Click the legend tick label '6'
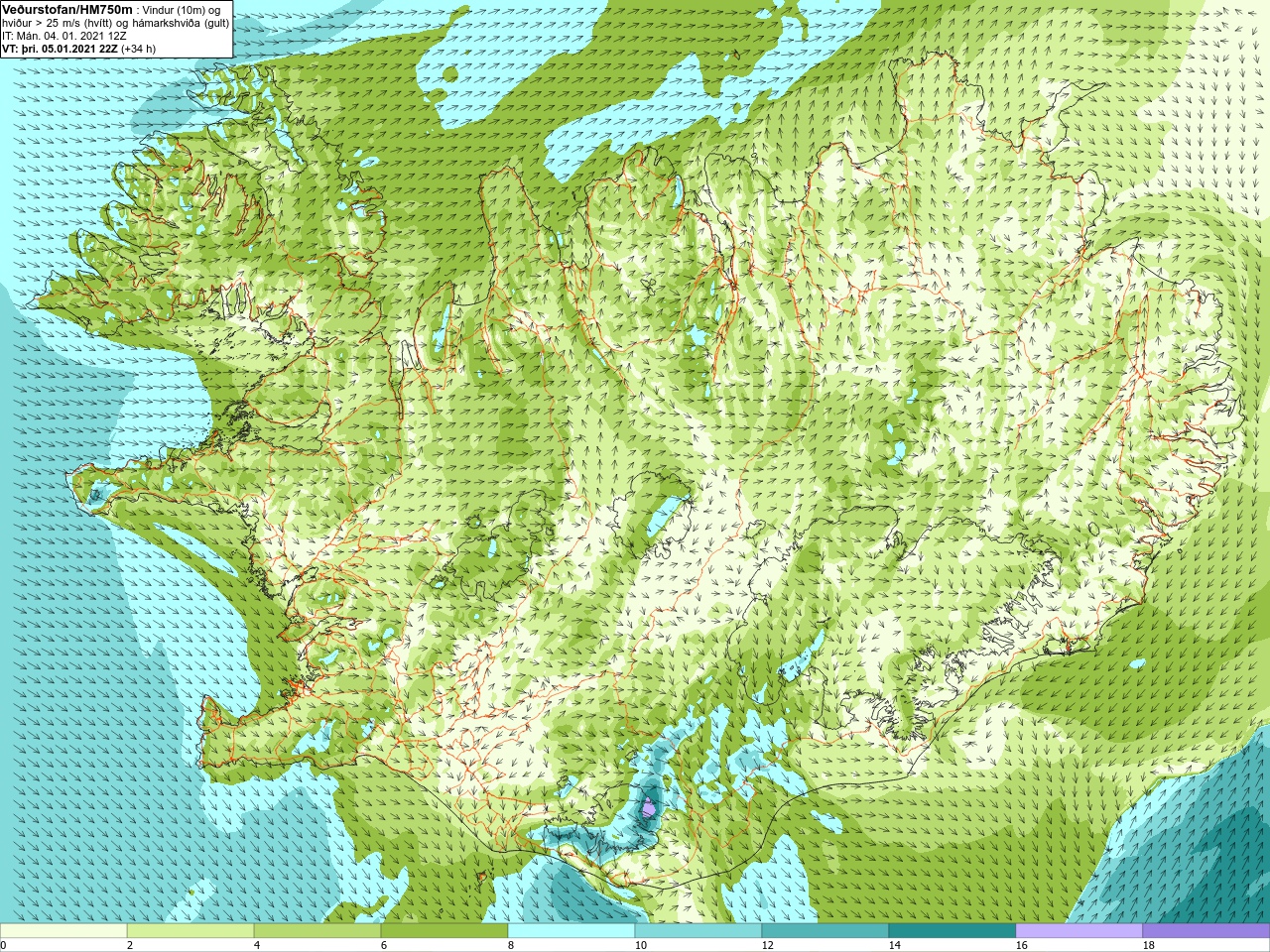The height and width of the screenshot is (952, 1270). (384, 945)
